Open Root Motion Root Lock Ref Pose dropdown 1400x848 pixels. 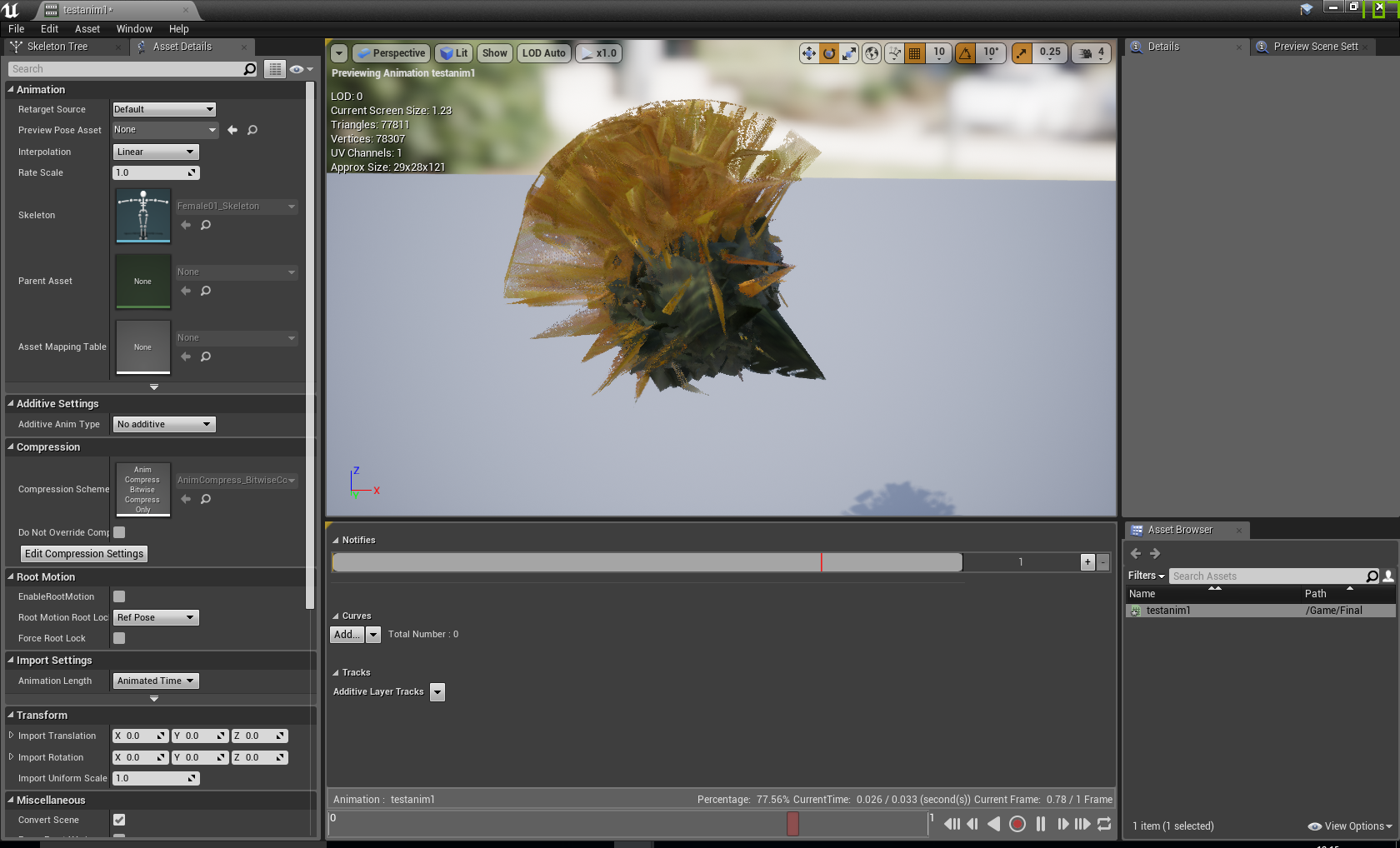coord(156,617)
